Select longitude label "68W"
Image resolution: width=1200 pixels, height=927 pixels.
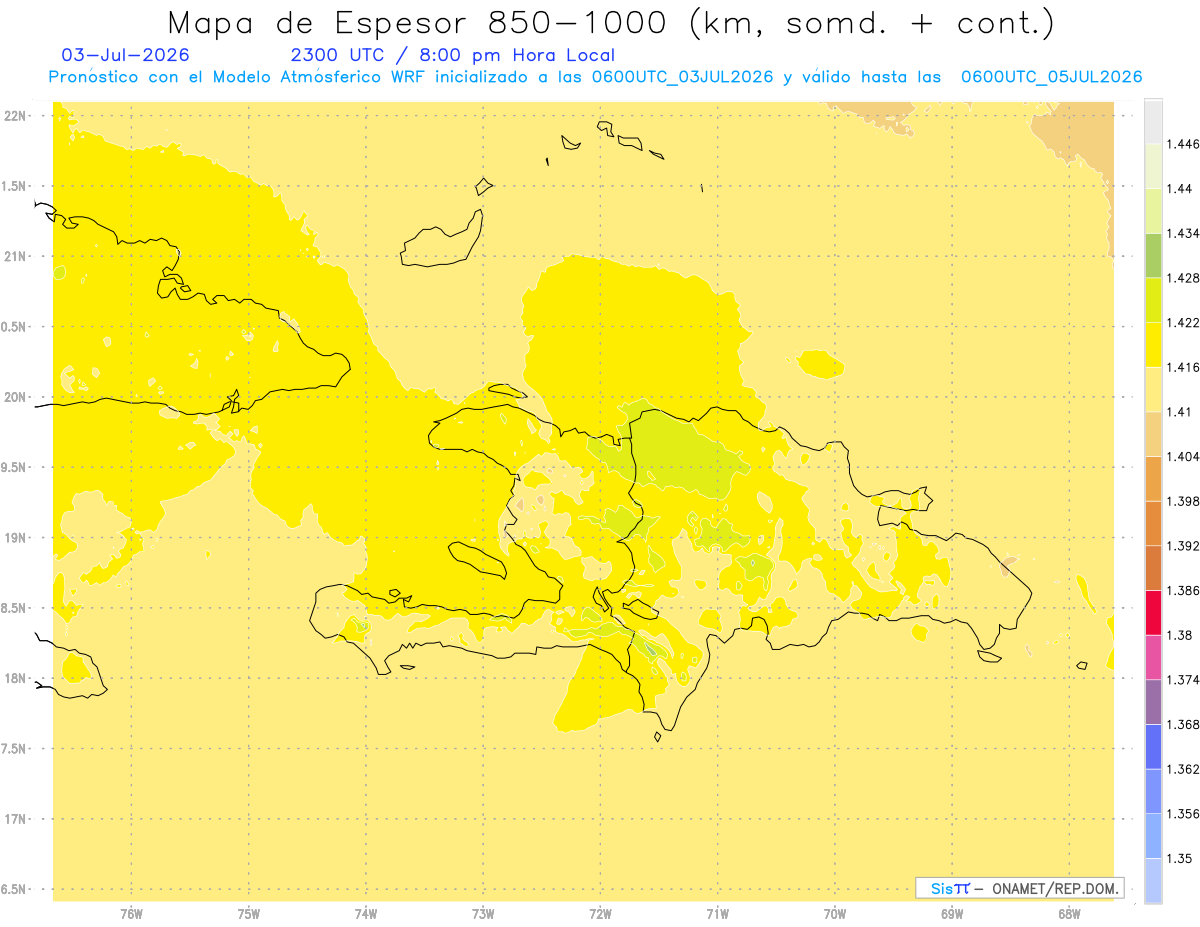(x=1068, y=914)
